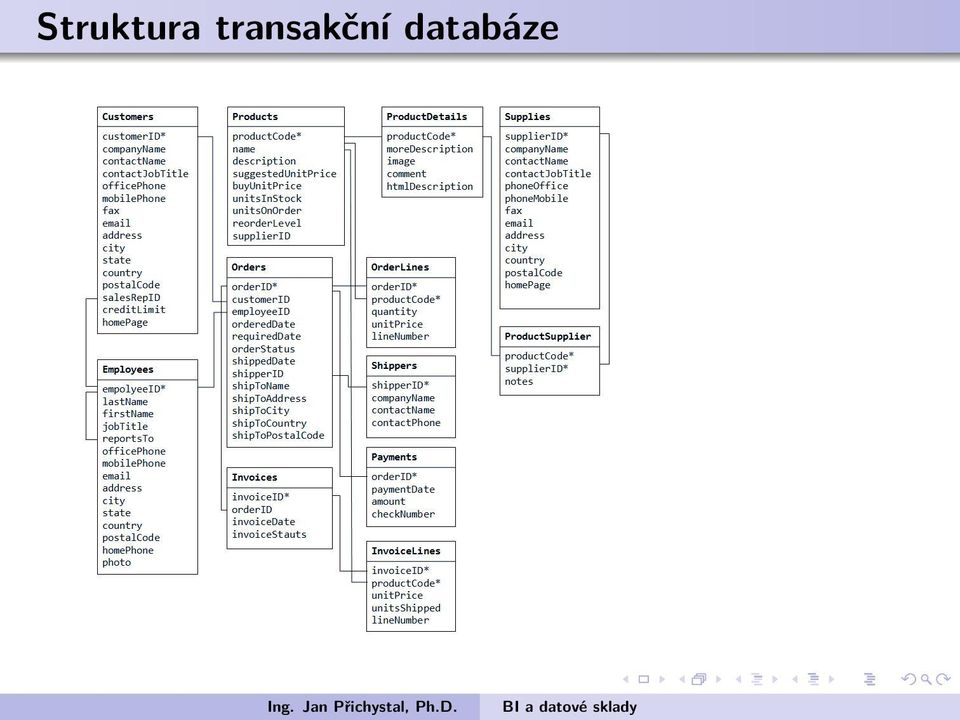Click 'suggestedUnitPrice' in Products
The image size is (960, 720).
284,173
